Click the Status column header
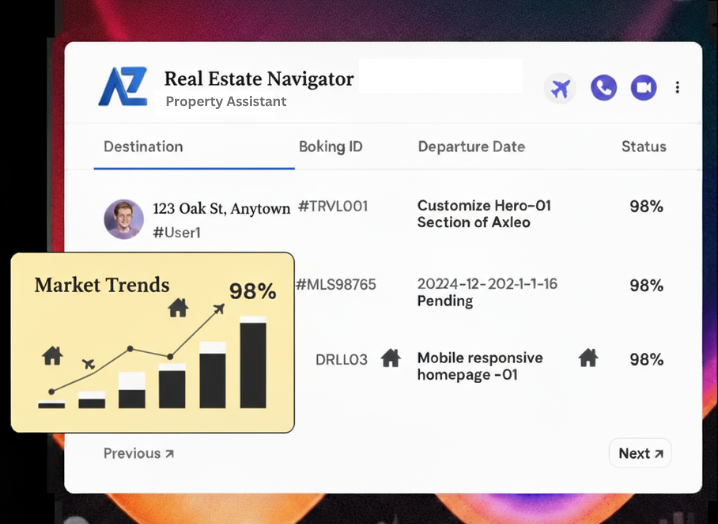This screenshot has width=718, height=524. 643,146
